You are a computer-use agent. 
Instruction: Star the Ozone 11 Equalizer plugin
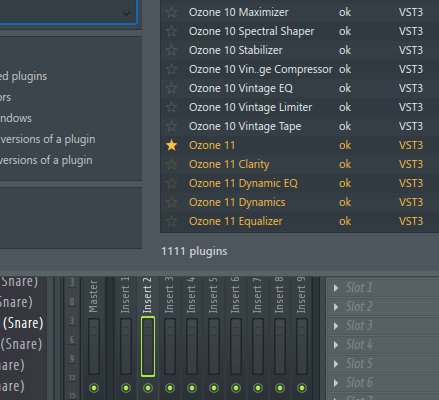[172, 221]
